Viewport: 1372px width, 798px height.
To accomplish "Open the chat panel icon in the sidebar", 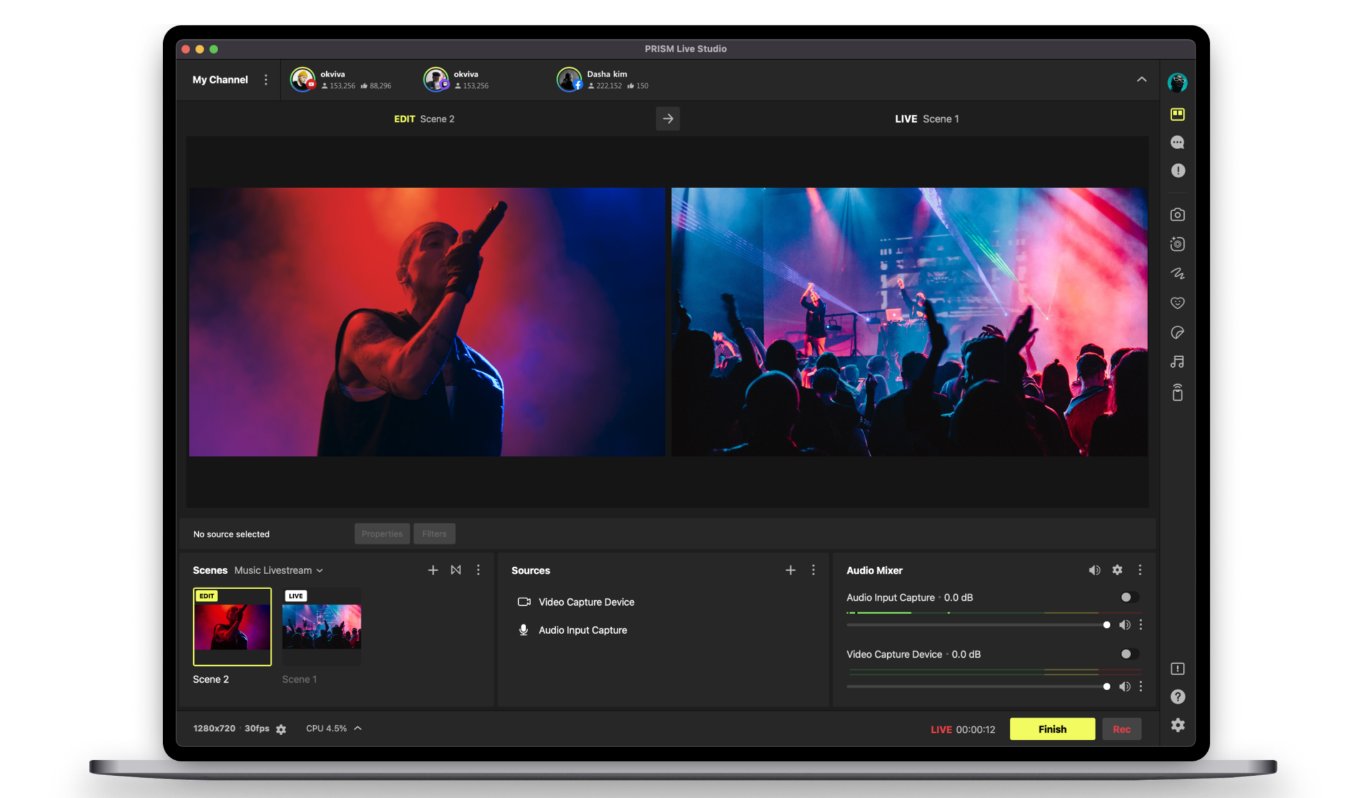I will pyautogui.click(x=1177, y=142).
